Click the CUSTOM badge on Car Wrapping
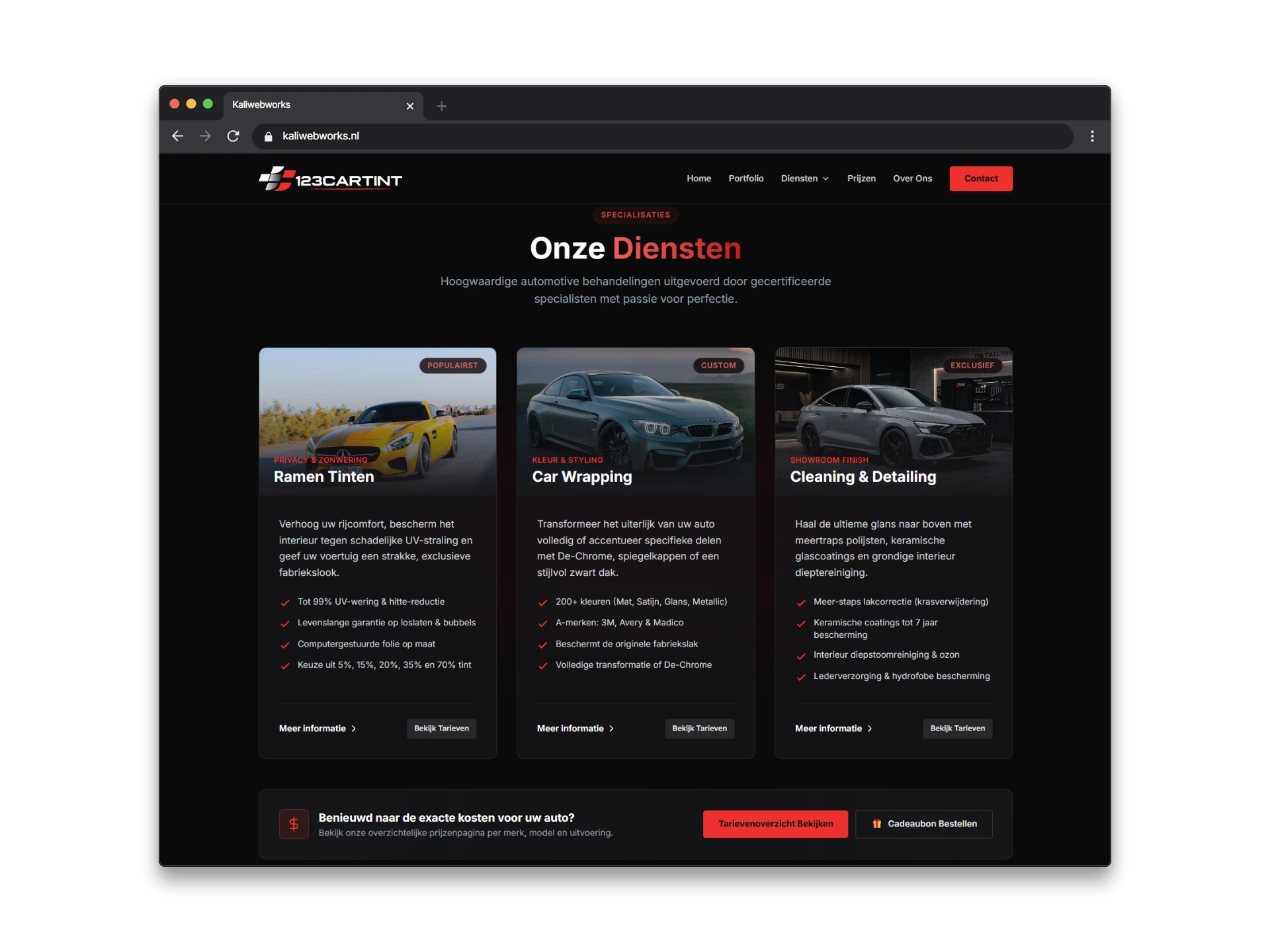The image size is (1270, 952). pos(718,366)
